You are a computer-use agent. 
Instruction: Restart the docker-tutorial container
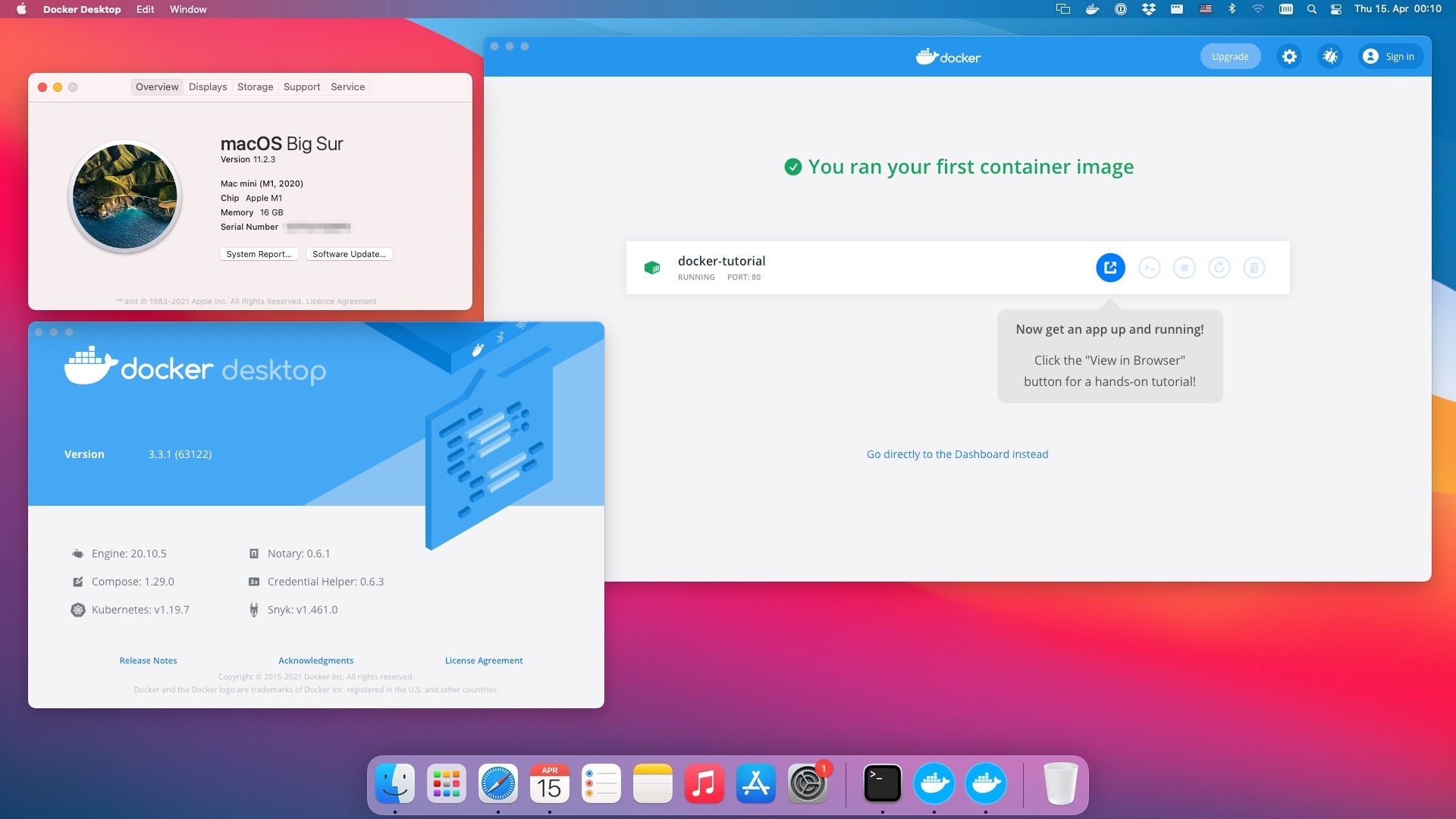[1220, 267]
